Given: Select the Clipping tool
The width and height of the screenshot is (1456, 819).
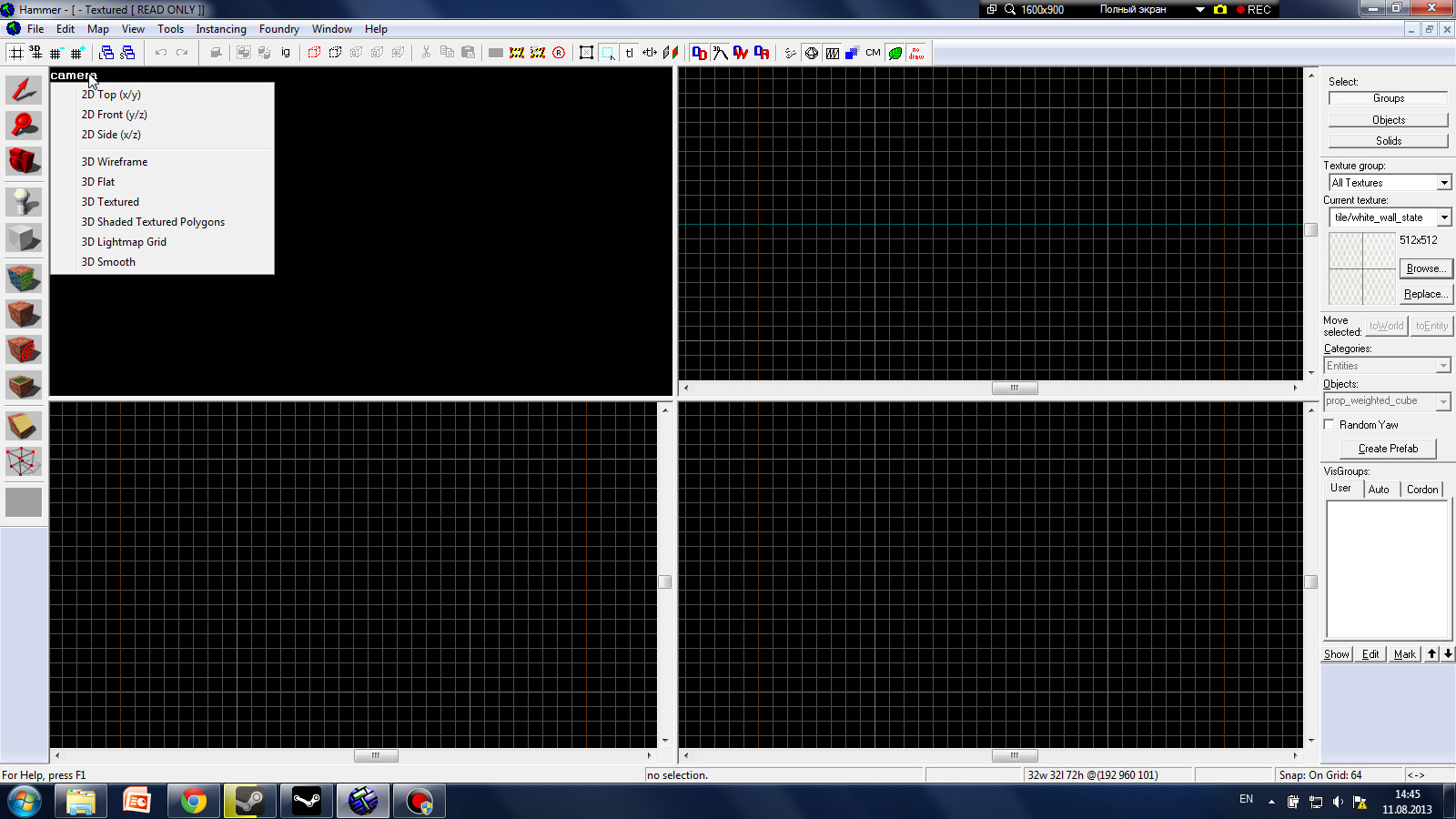Looking at the screenshot, I should 24,425.
